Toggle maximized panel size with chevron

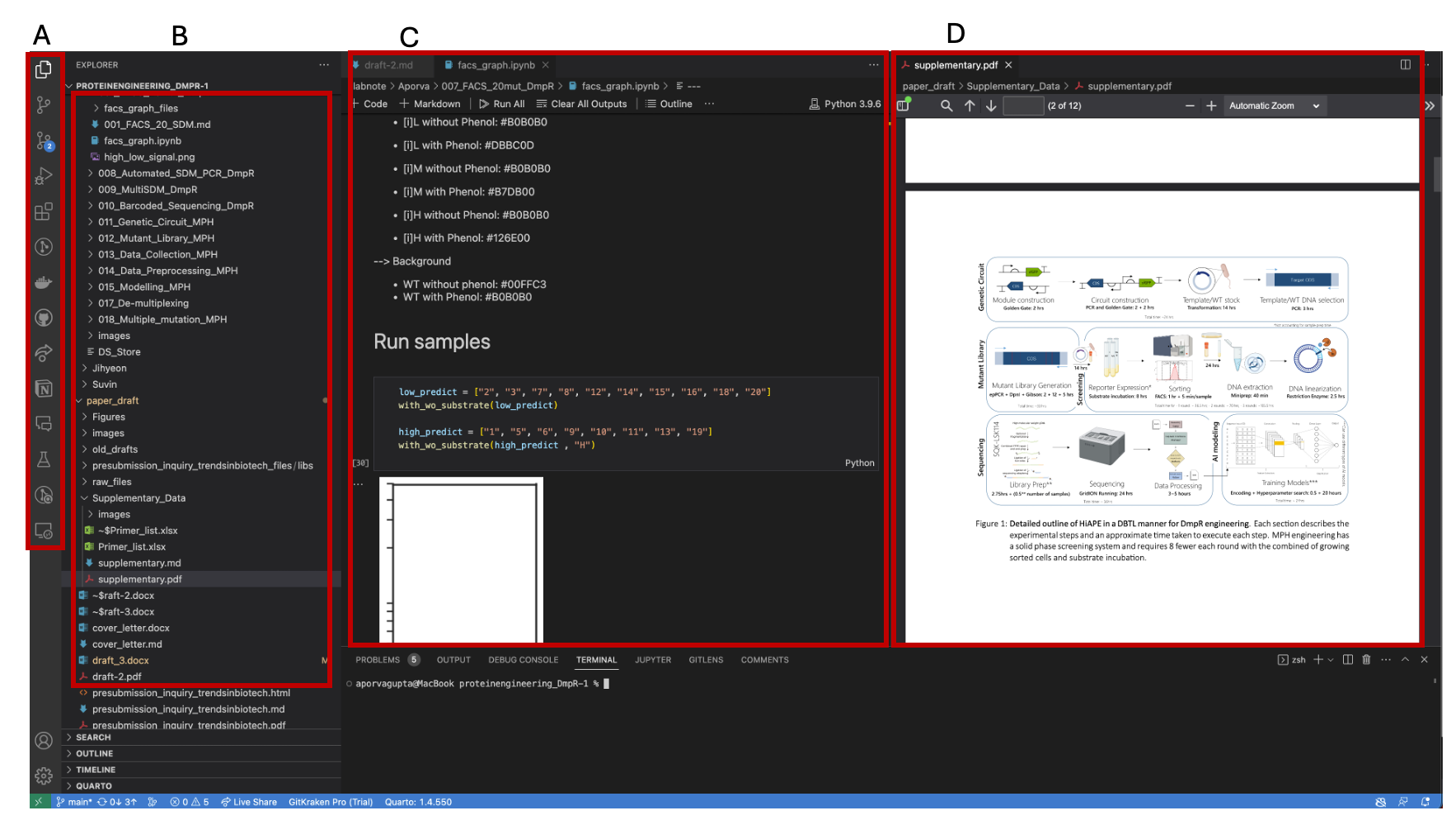(1405, 660)
